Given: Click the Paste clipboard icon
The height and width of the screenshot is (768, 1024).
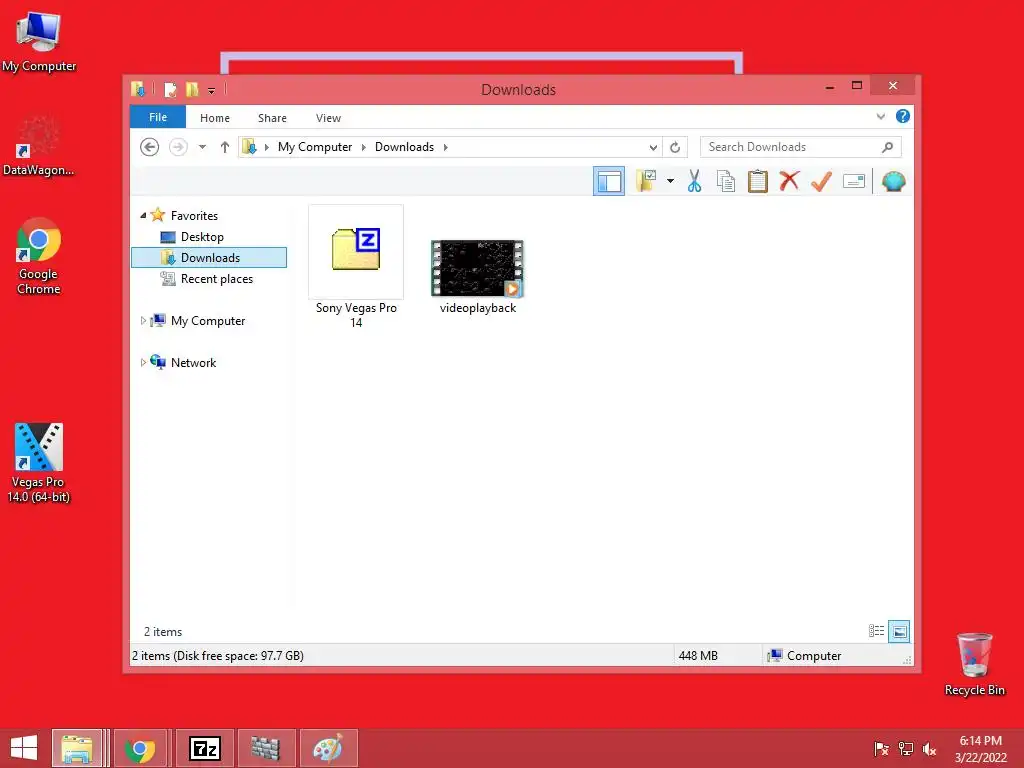Looking at the screenshot, I should coord(758,181).
